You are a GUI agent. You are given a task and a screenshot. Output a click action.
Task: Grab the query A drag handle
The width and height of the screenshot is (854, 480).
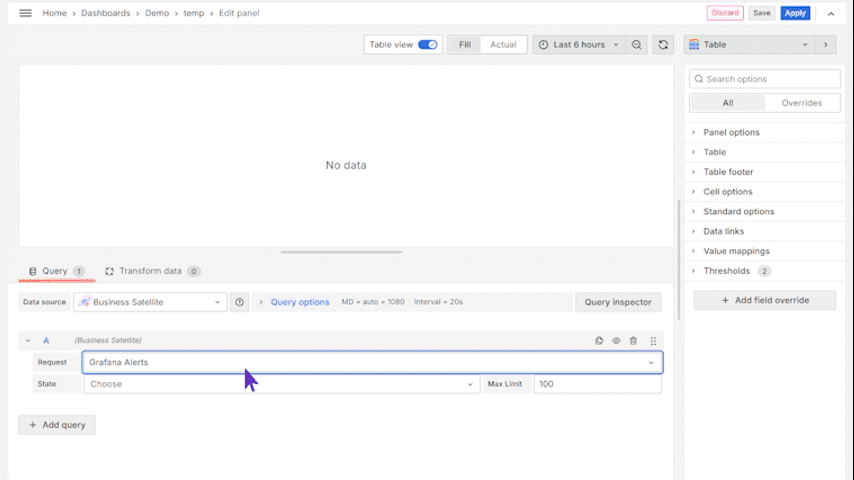[653, 341]
